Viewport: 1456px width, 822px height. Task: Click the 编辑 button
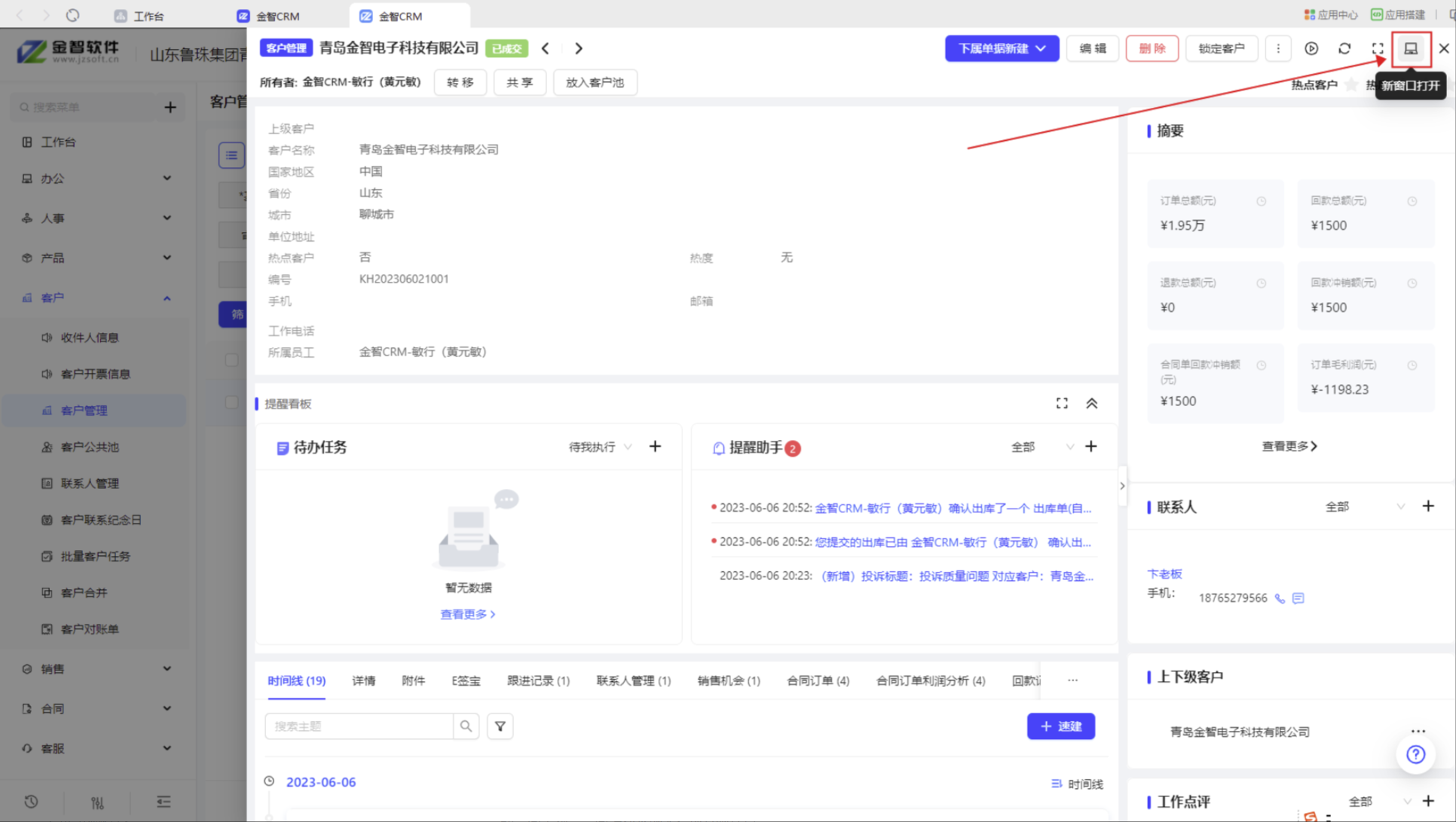(1093, 48)
